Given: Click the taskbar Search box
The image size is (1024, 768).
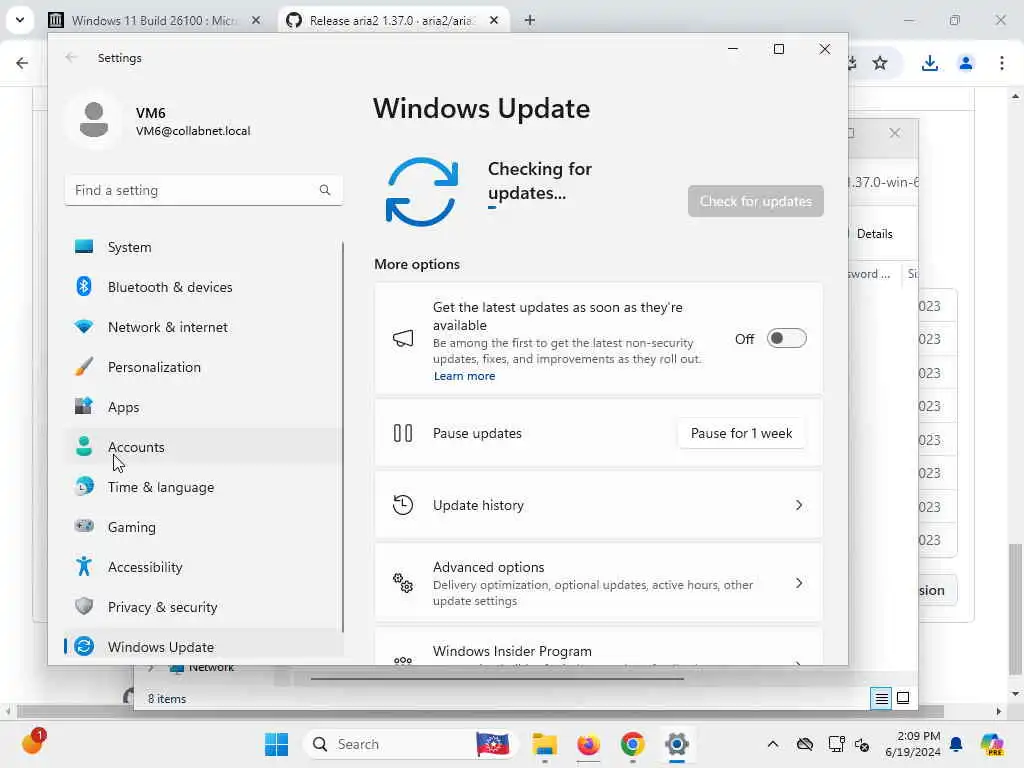Looking at the screenshot, I should (410, 744).
